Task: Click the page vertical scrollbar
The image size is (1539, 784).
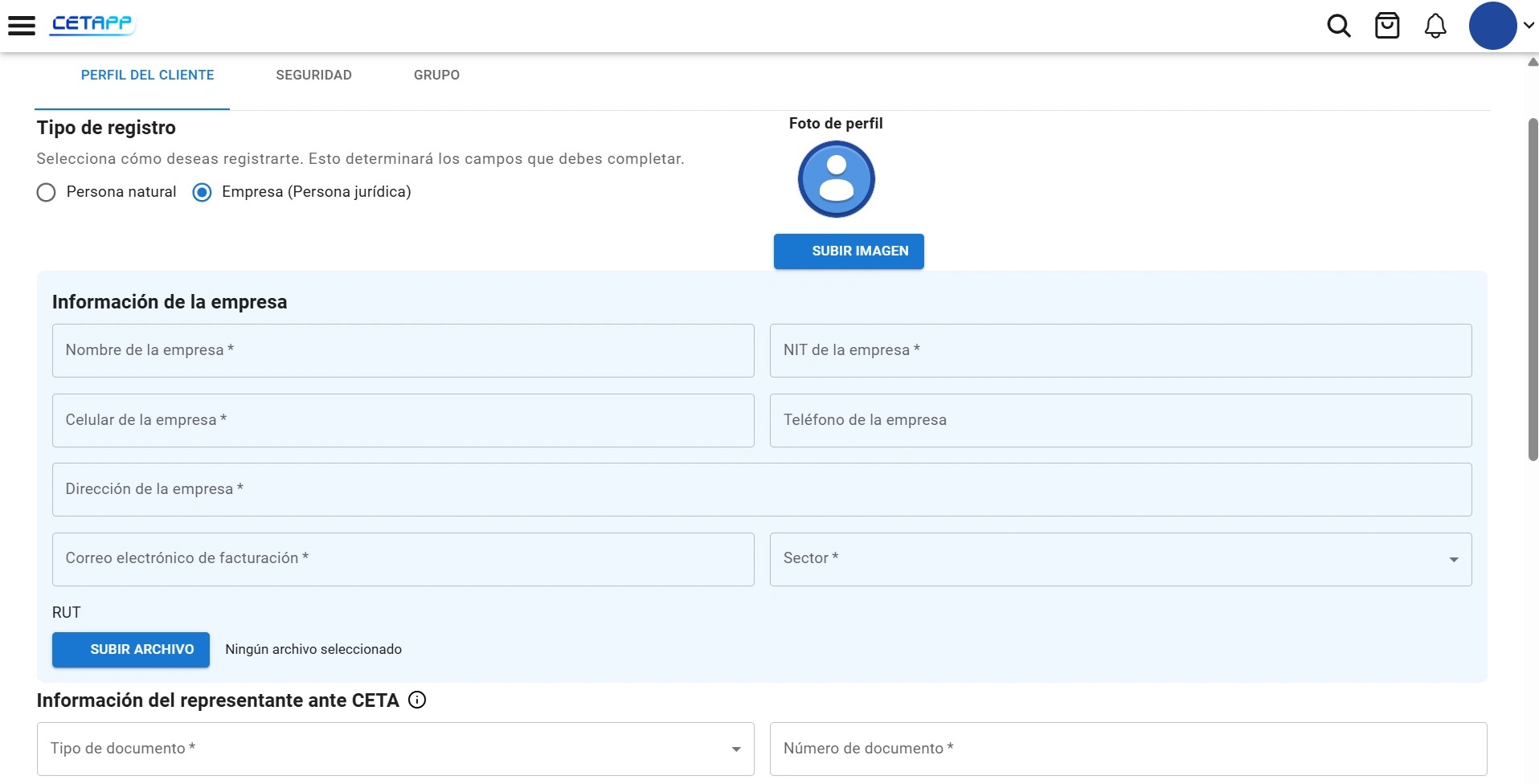Action: 1533,289
